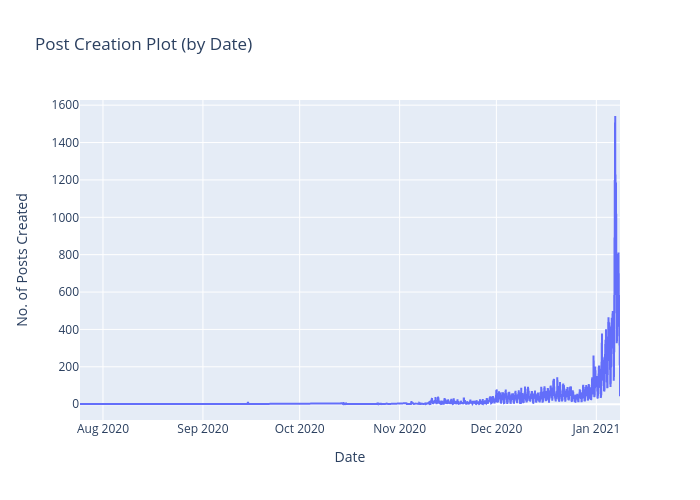Image resolution: width=700 pixels, height=500 pixels.
Task: Select the 'Nov 2020' x-axis tick label
Action: click(399, 429)
